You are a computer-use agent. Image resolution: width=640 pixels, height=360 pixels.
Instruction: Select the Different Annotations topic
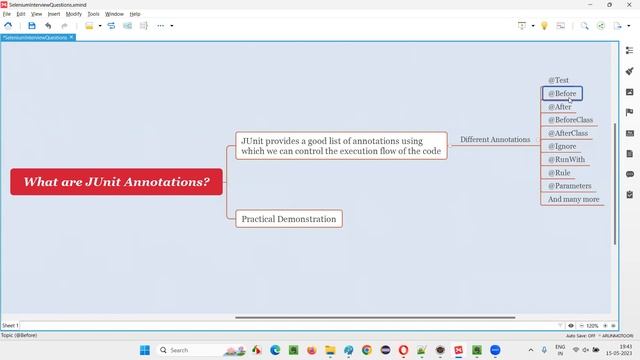pos(495,140)
